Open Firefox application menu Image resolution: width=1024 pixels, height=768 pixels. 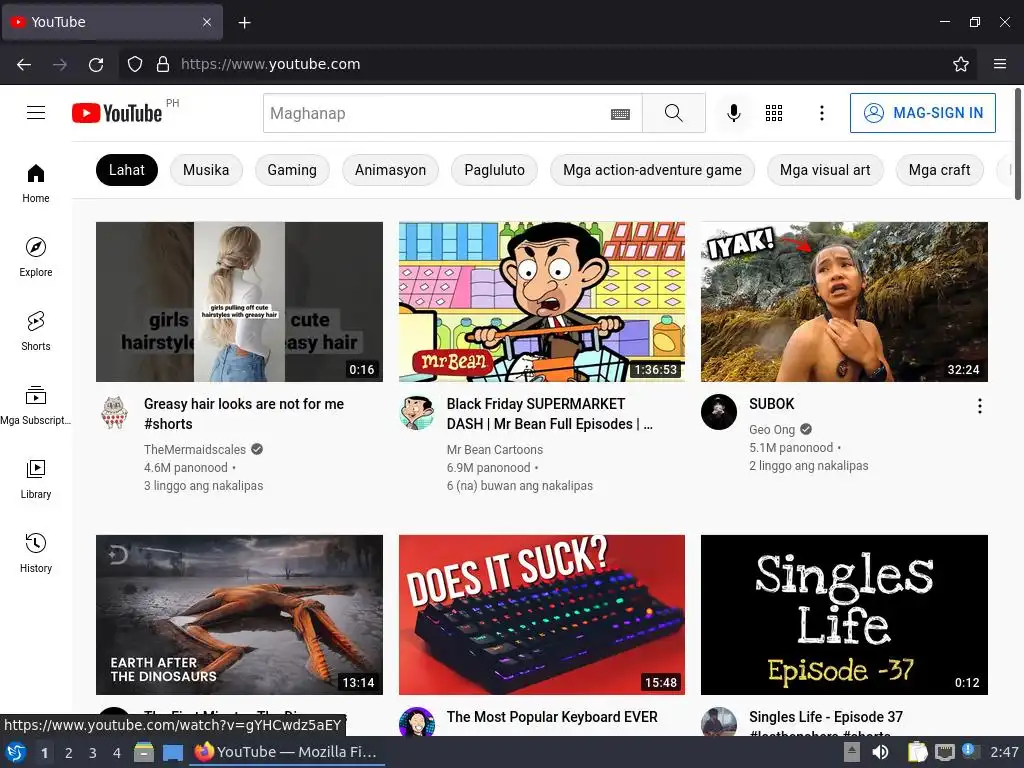pyautogui.click(x=1000, y=64)
